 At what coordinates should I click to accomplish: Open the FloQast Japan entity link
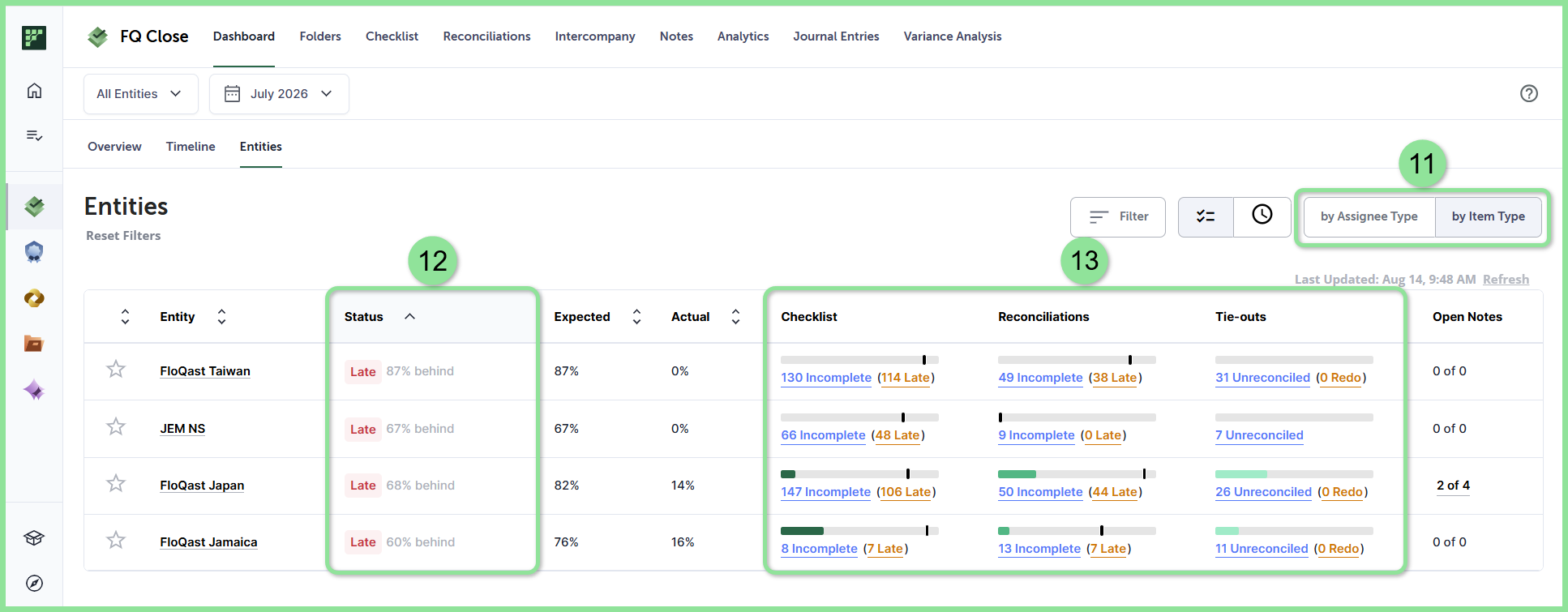coord(202,486)
